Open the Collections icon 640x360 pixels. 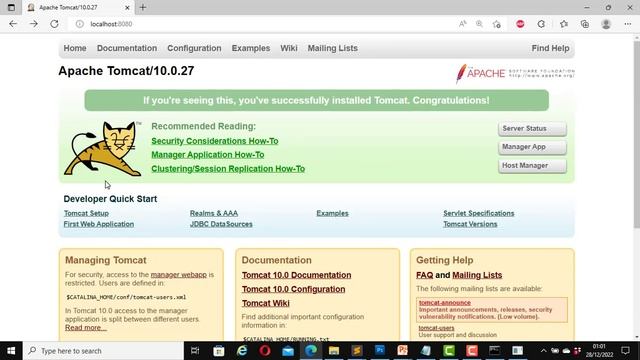584,24
